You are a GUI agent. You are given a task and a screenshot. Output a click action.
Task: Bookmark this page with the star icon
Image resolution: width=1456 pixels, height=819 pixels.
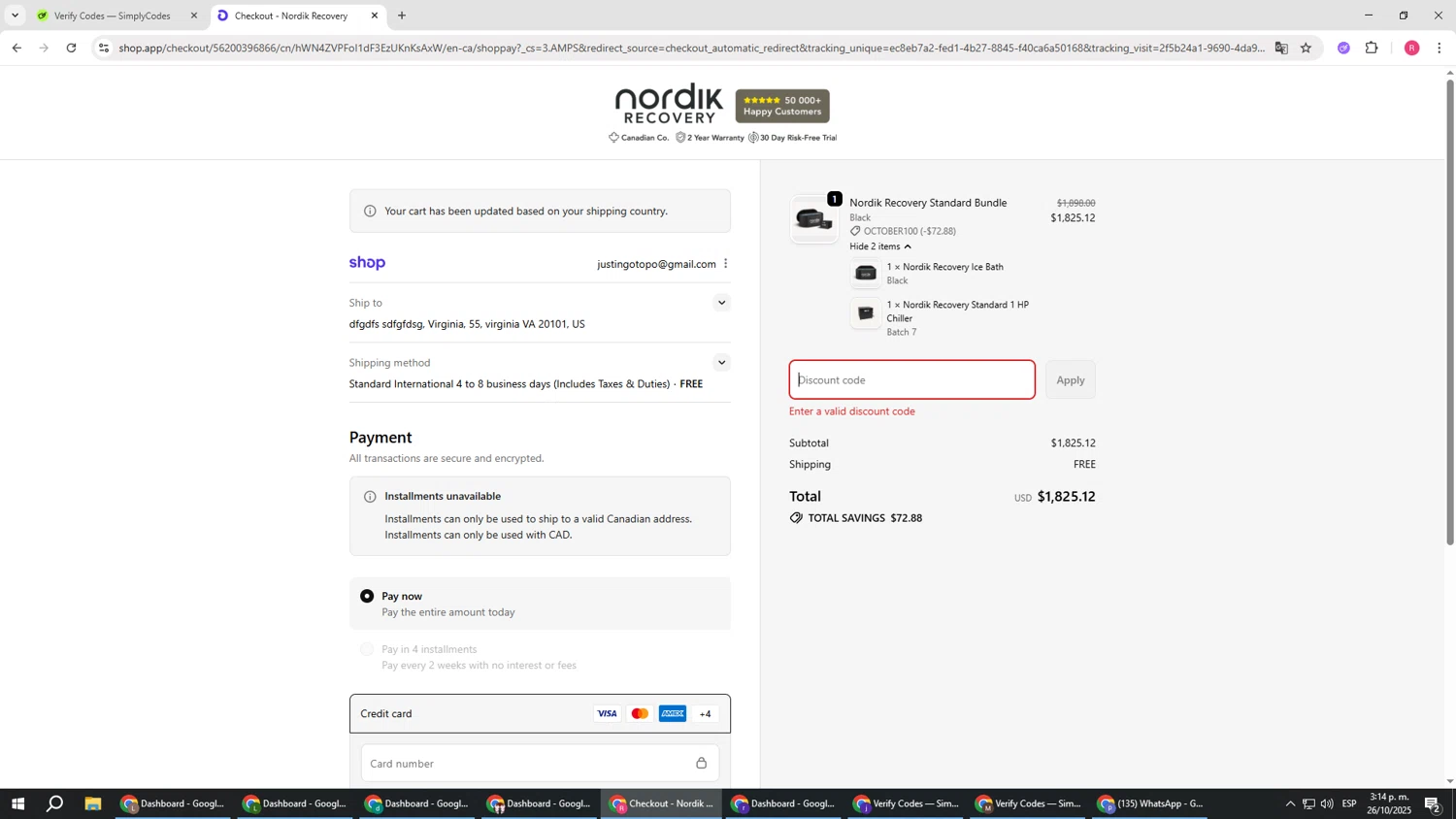tap(1306, 48)
